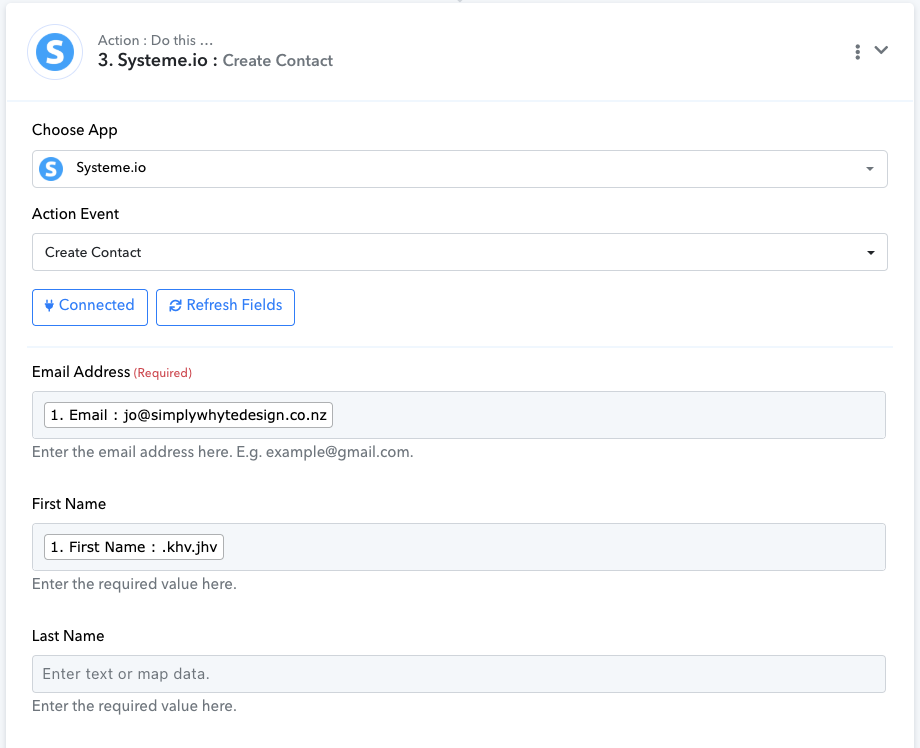Viewport: 920px width, 748px height.
Task: Open the Action Event dropdown
Action: (x=459, y=252)
